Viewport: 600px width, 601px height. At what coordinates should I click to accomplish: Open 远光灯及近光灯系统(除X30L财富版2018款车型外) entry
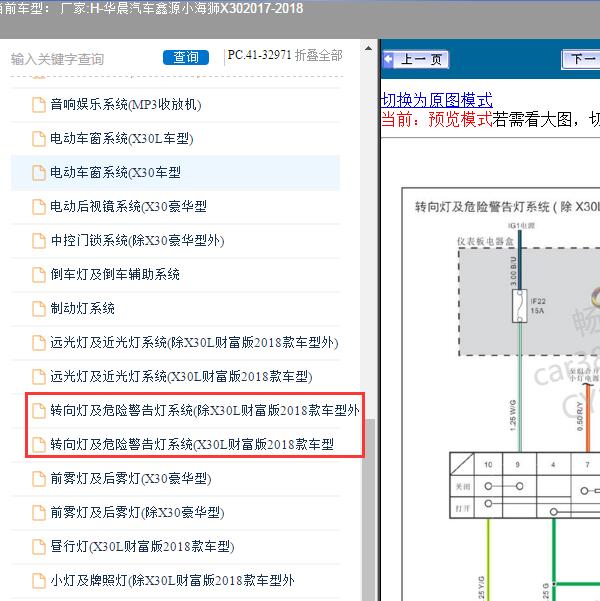tap(194, 343)
